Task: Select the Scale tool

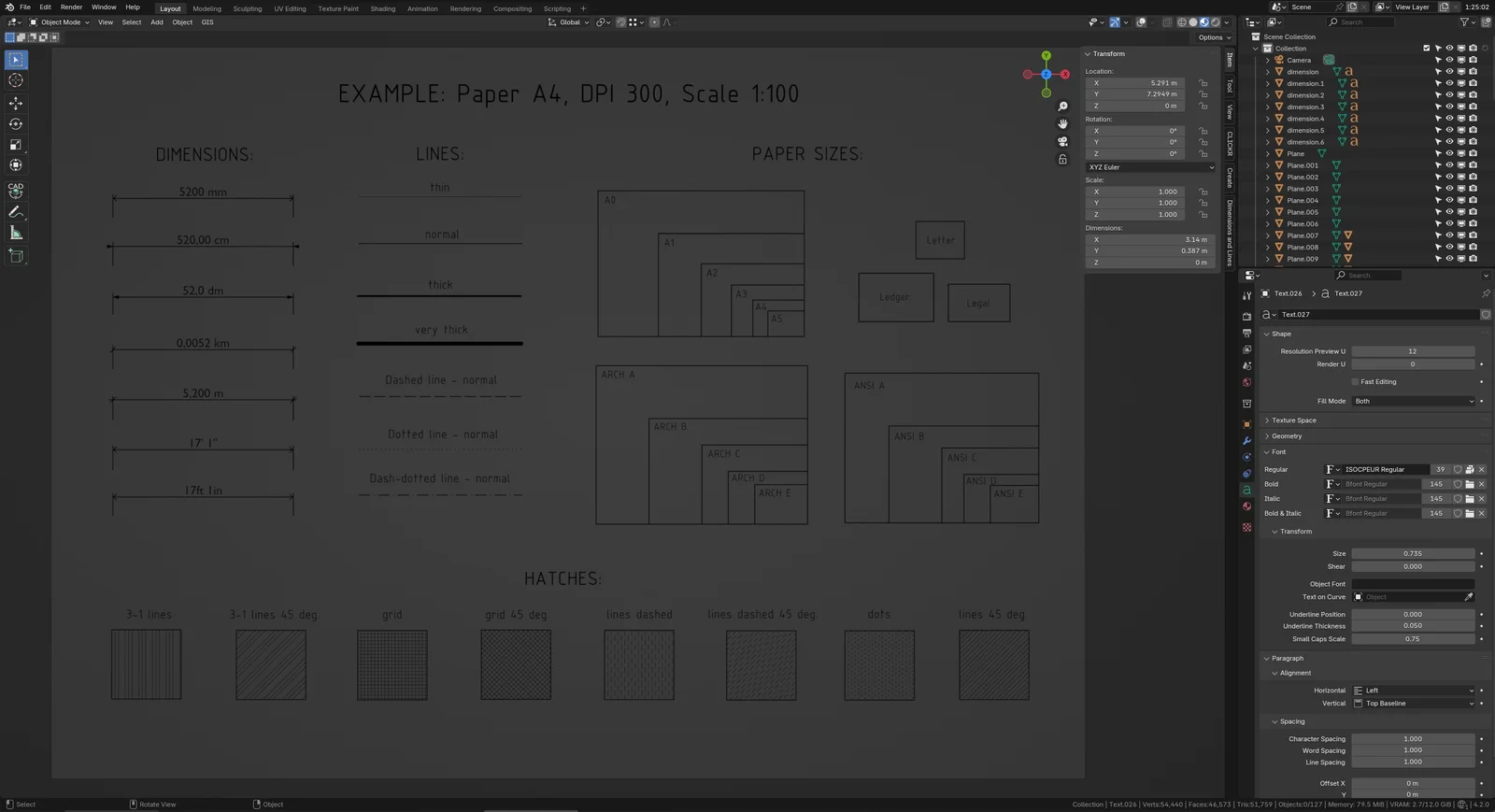Action: coord(16,145)
